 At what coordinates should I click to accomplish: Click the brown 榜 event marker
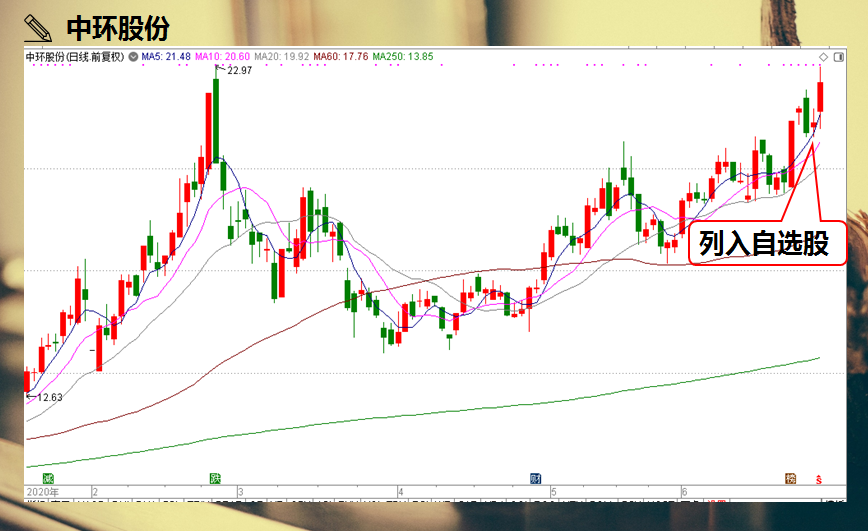tap(790, 478)
